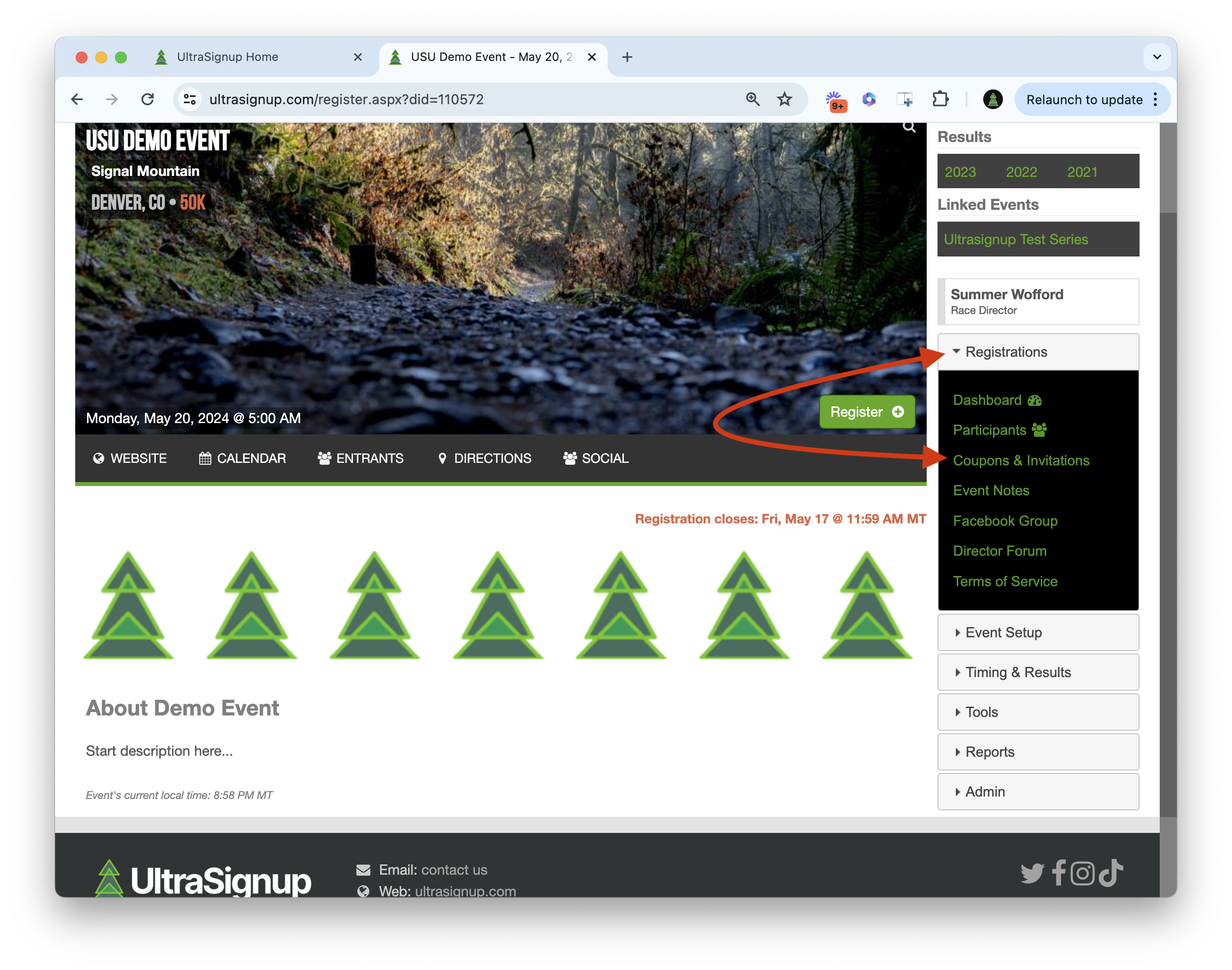The height and width of the screenshot is (970, 1232).
Task: Open a new browser tab
Action: coord(627,57)
